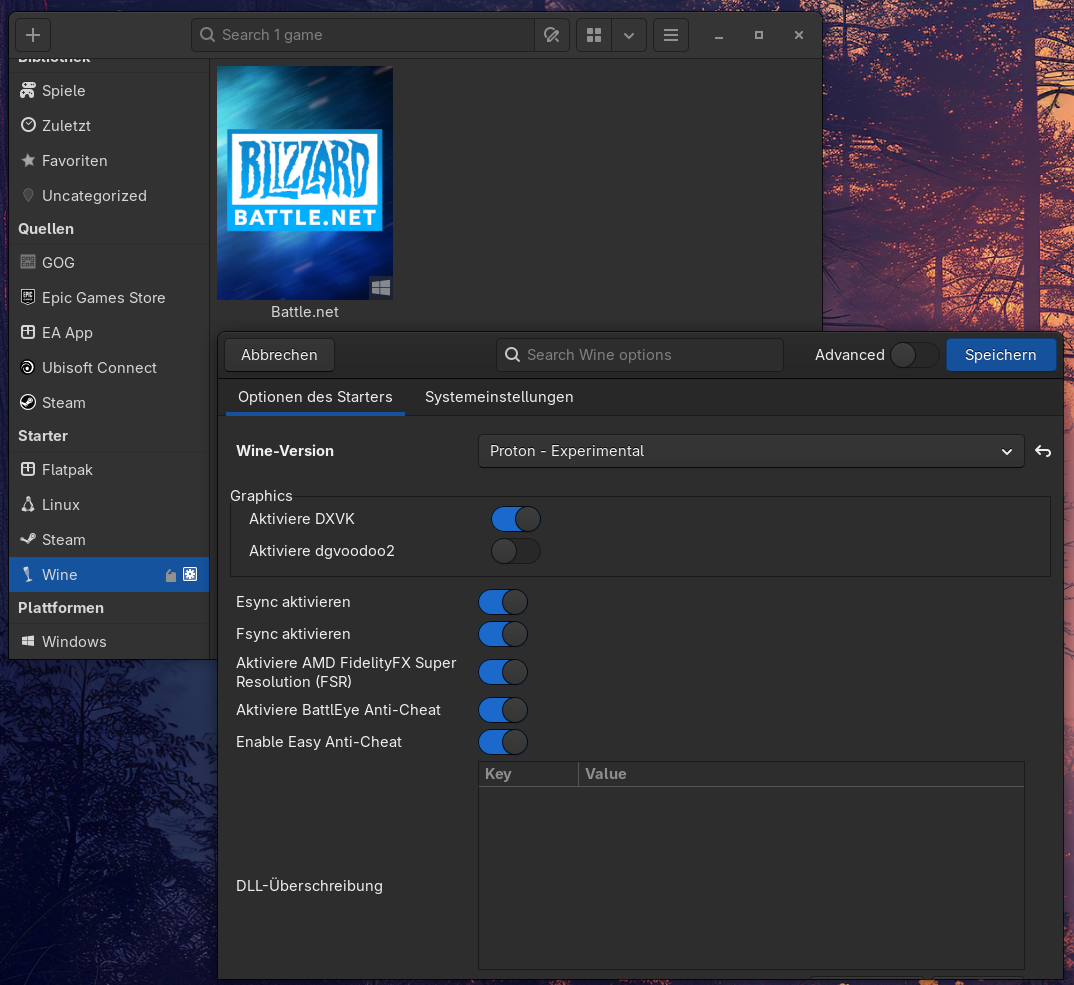Switch to Systemeinstellungen tab
This screenshot has height=985, width=1074.
(x=499, y=397)
